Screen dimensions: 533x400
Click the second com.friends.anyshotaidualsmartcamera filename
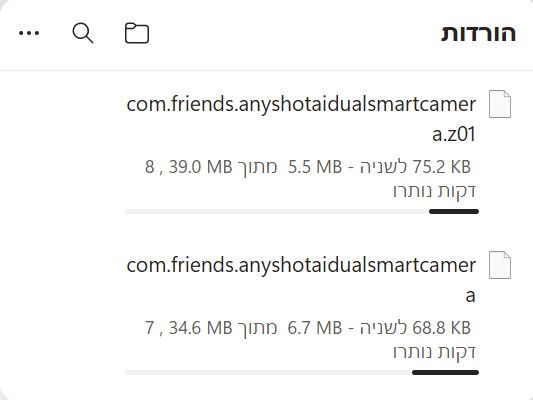point(301,280)
